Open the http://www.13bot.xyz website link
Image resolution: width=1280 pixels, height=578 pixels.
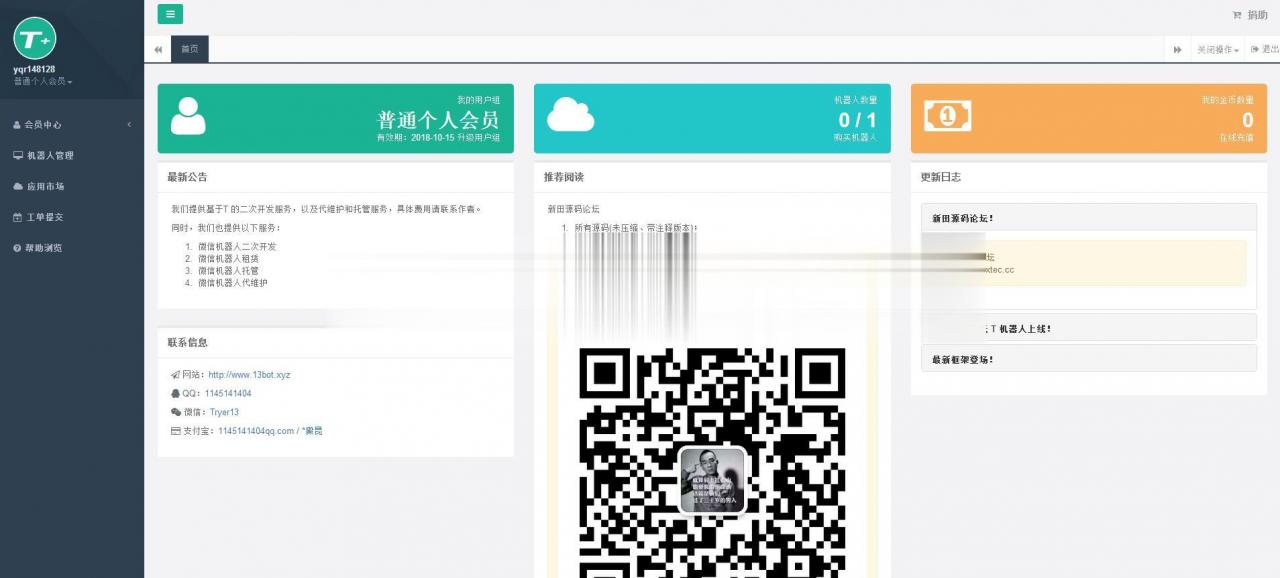click(x=249, y=375)
